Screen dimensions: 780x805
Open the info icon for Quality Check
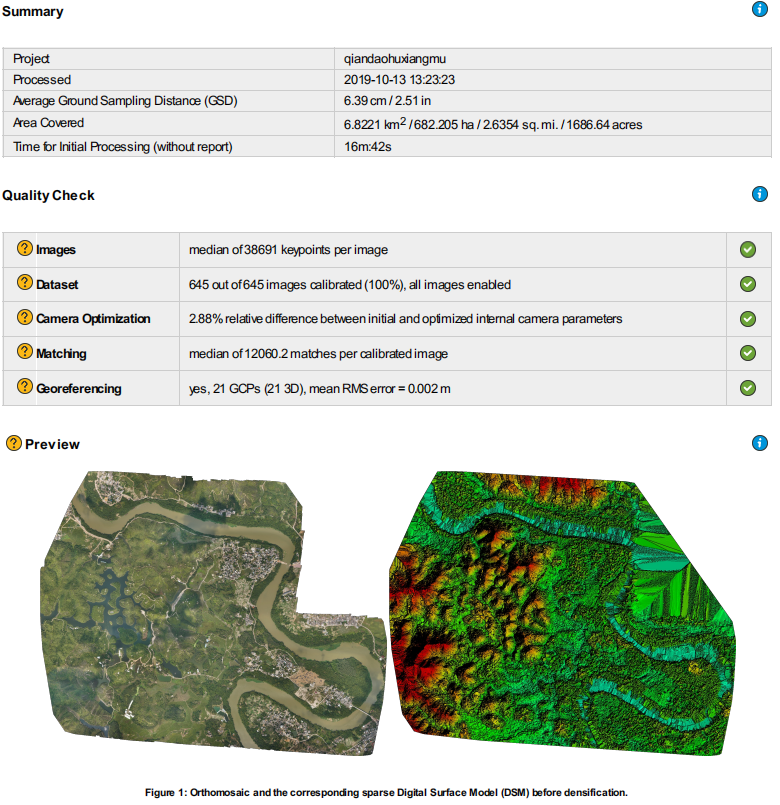[x=759, y=194]
